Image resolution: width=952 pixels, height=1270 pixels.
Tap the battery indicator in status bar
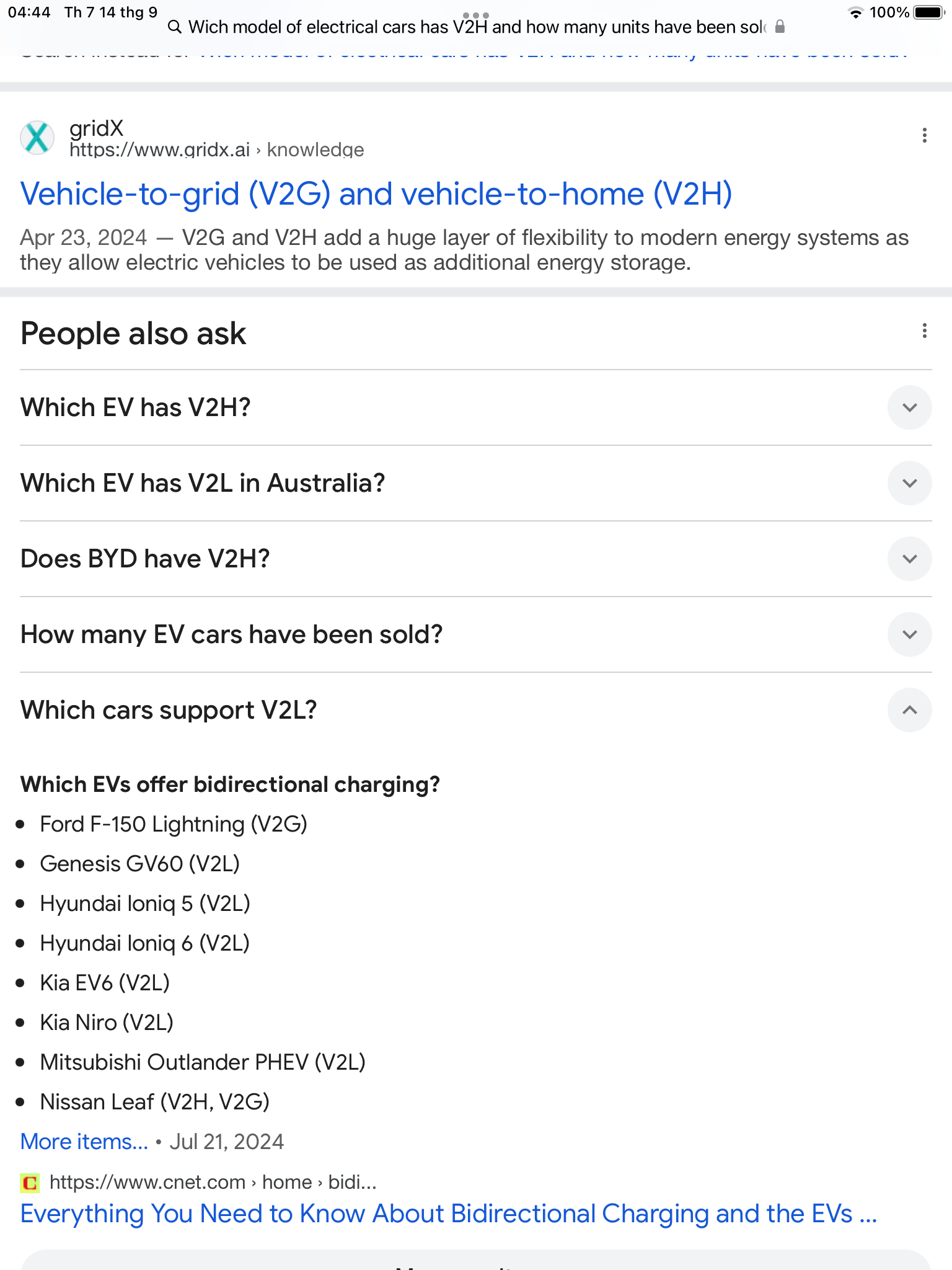pos(928,13)
